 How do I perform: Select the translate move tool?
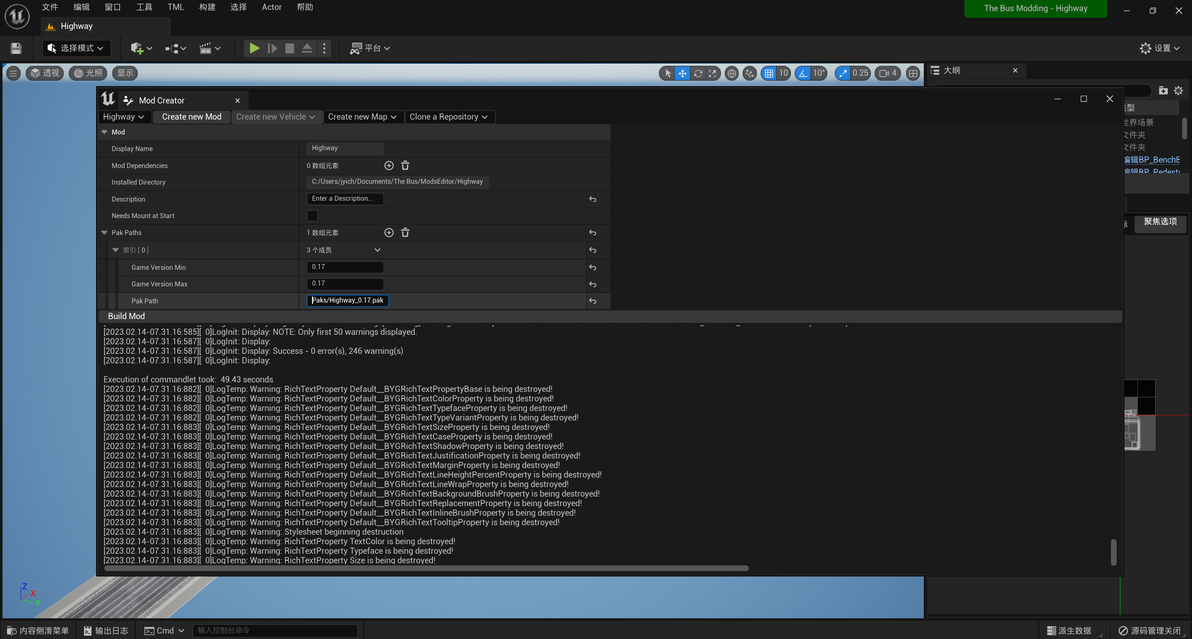click(683, 73)
